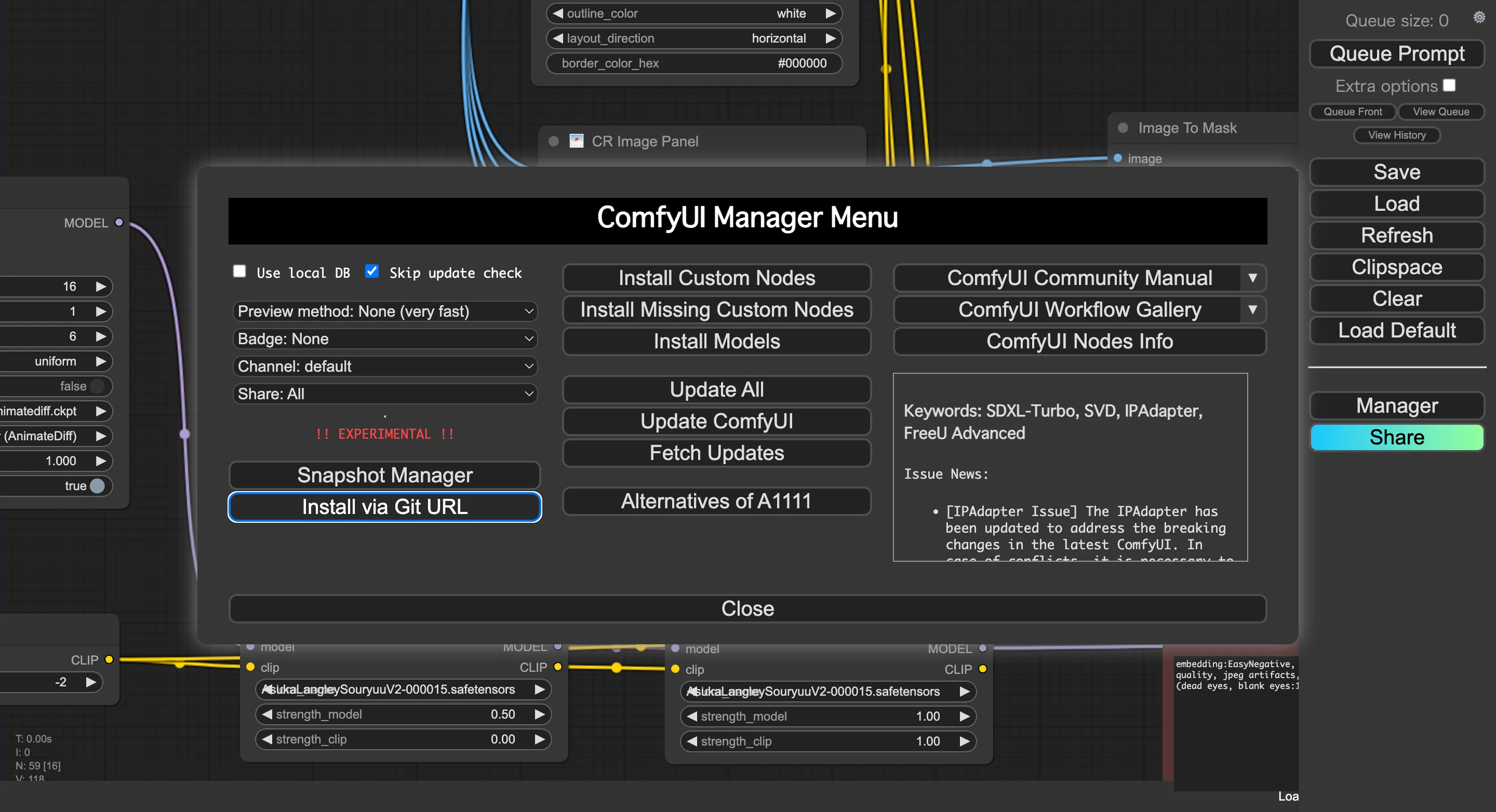
Task: Click the right arrow next to value 16
Action: tap(100, 286)
